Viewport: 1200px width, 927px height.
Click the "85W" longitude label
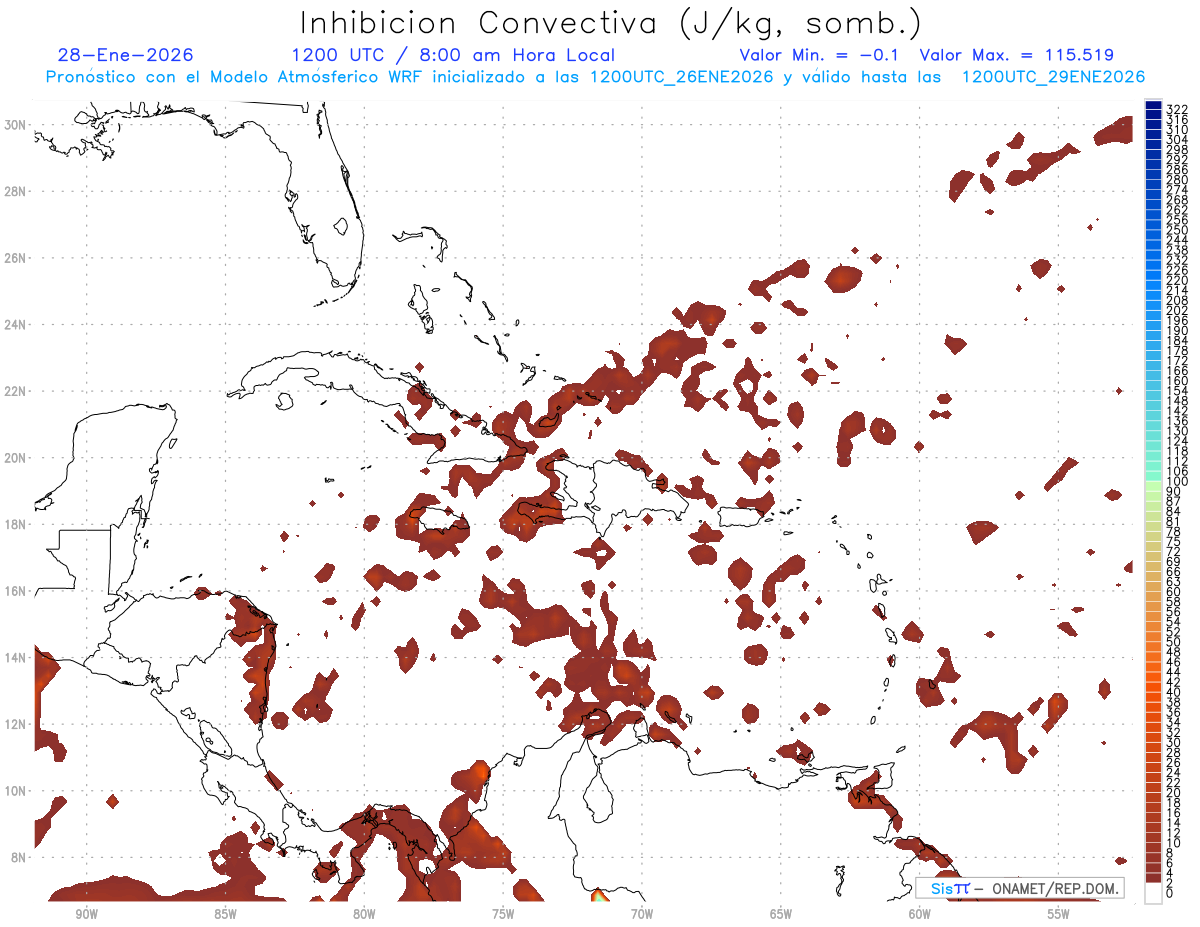225,914
